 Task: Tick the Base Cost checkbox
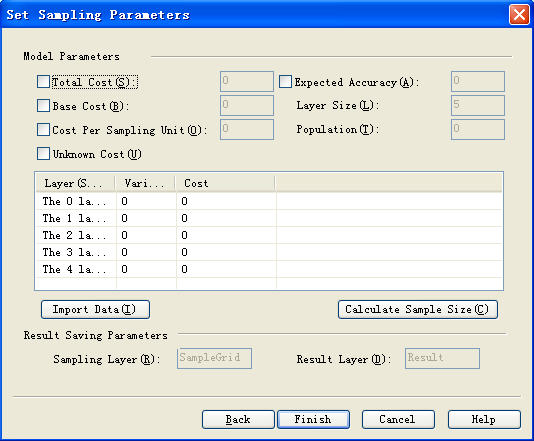pyautogui.click(x=43, y=106)
